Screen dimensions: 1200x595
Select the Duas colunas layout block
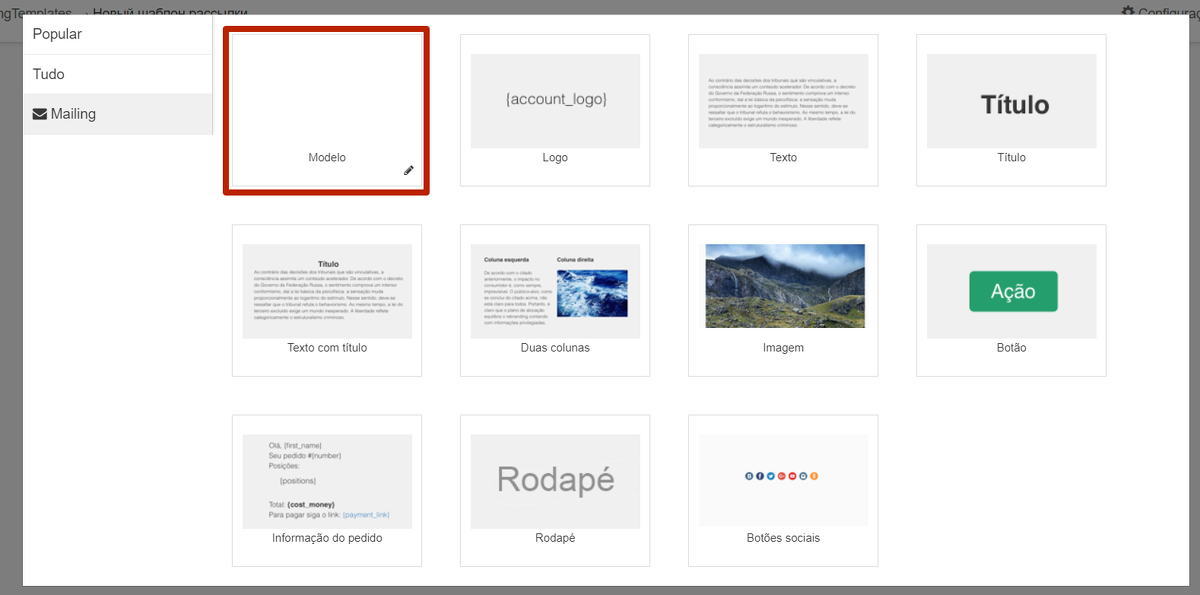tap(555, 300)
